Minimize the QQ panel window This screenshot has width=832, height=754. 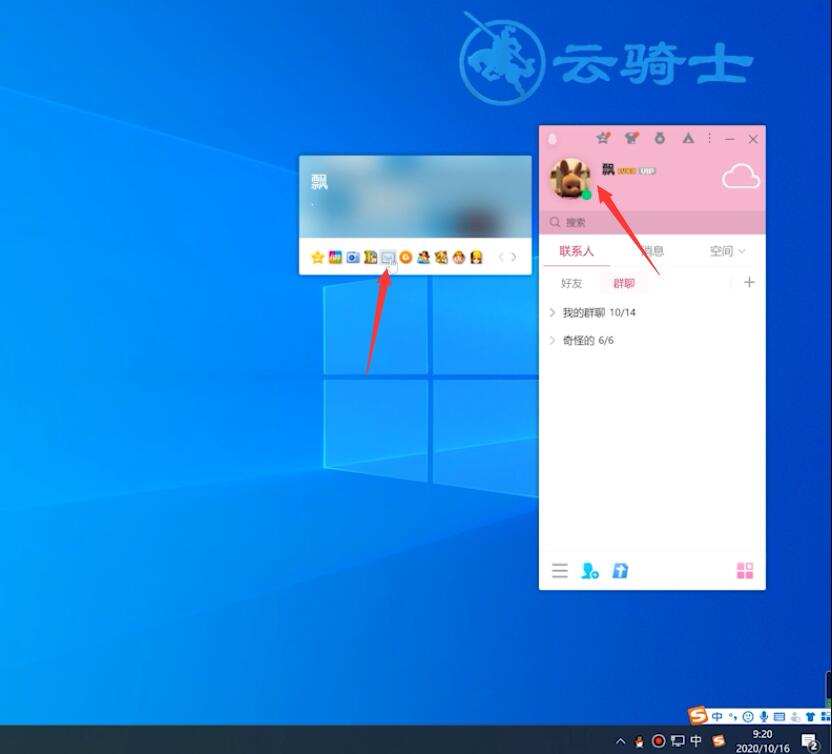(x=730, y=139)
